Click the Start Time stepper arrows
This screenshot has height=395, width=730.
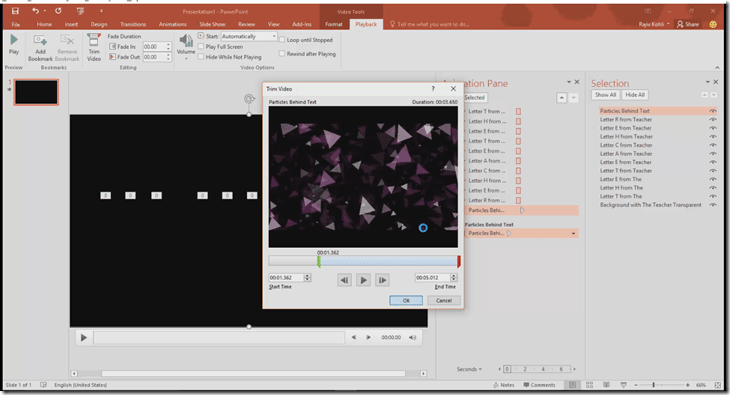coord(307,278)
